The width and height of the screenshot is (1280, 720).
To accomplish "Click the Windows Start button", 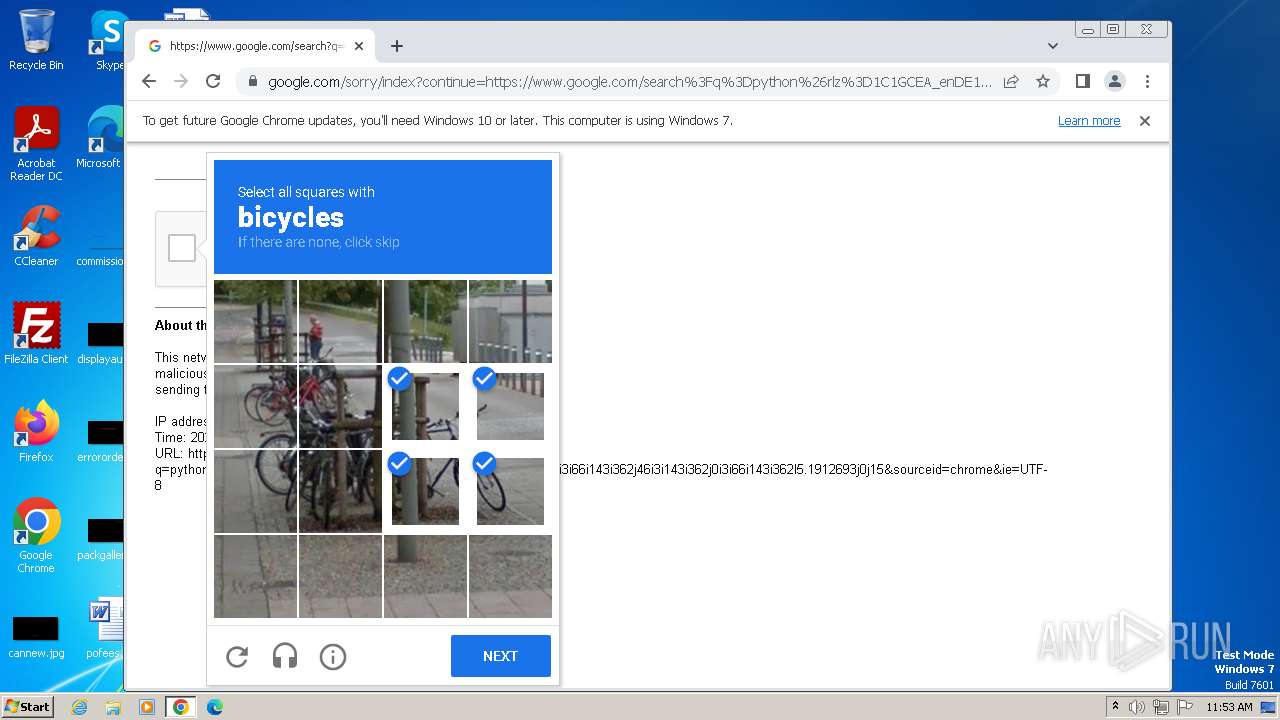I will point(28,706).
